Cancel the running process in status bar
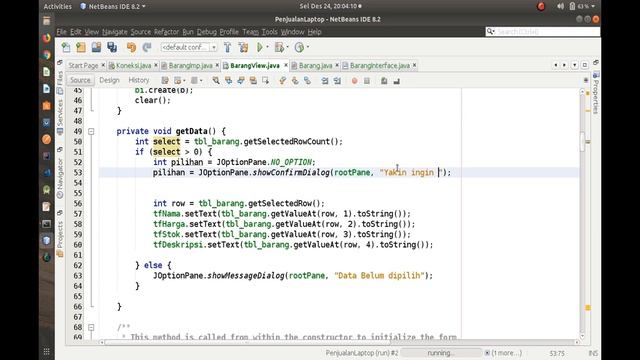This screenshot has height=360, width=640. 487,353
